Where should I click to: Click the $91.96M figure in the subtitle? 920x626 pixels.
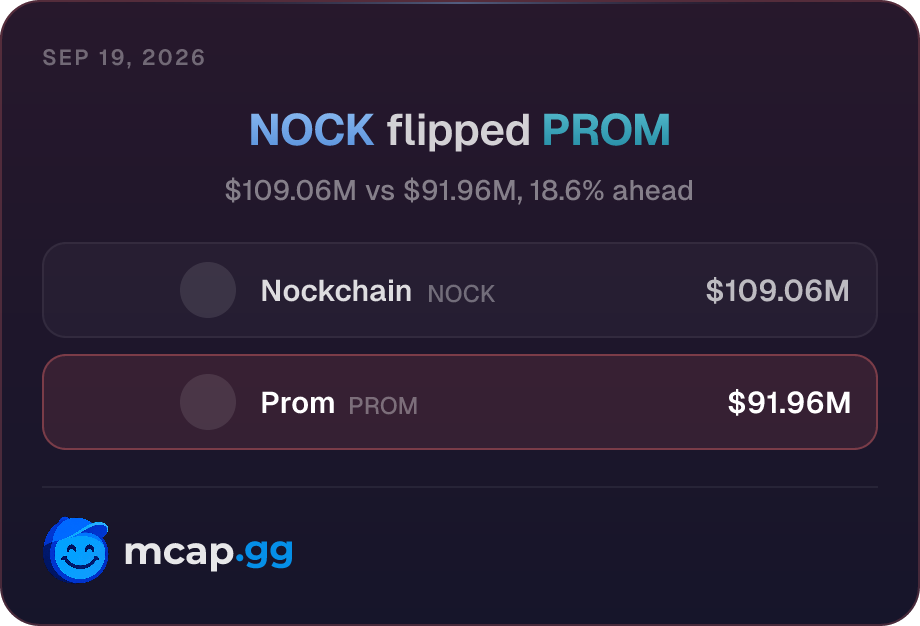coord(461,191)
